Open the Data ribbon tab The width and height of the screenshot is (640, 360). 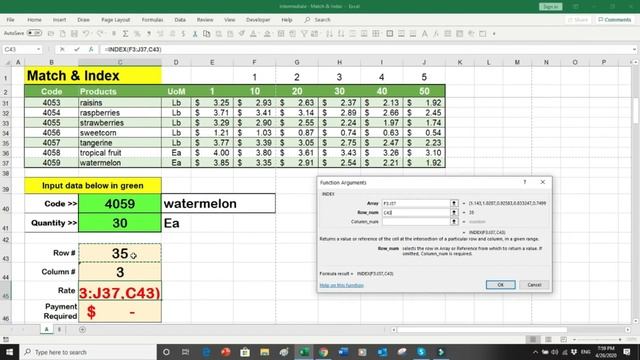pyautogui.click(x=180, y=20)
